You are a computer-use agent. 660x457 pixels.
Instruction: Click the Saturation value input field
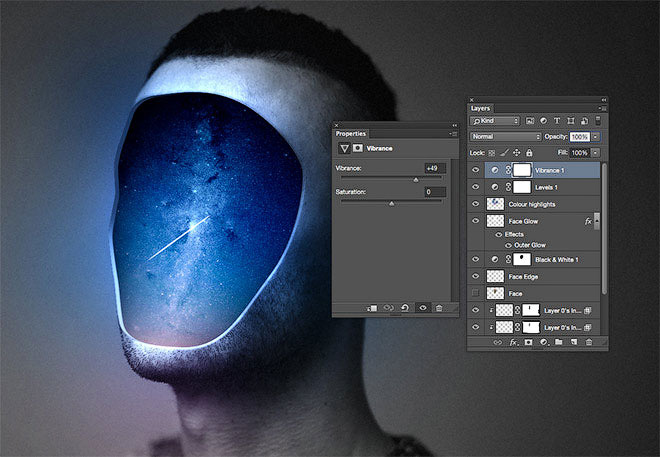coord(434,191)
